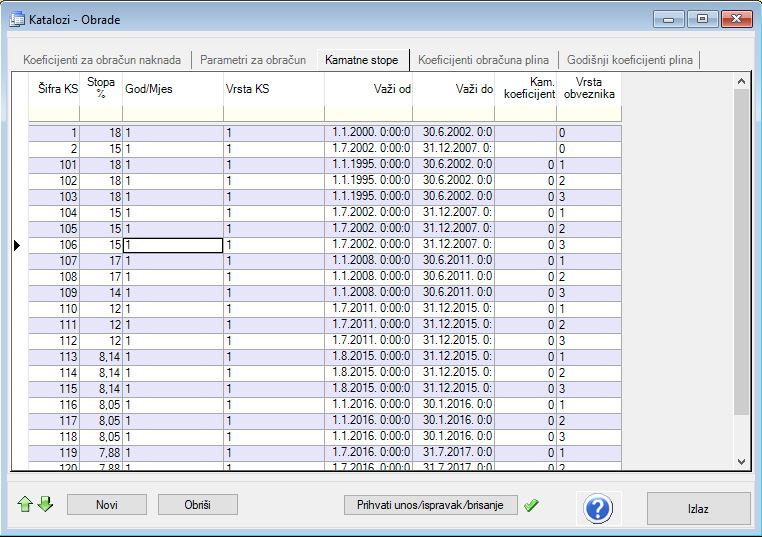Select Šifra KS cell '109'

[54, 293]
